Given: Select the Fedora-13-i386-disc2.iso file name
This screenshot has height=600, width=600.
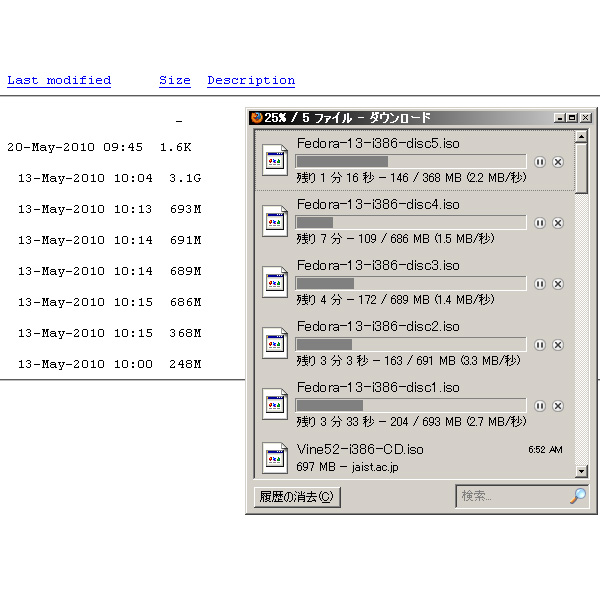Looking at the screenshot, I should [378, 326].
